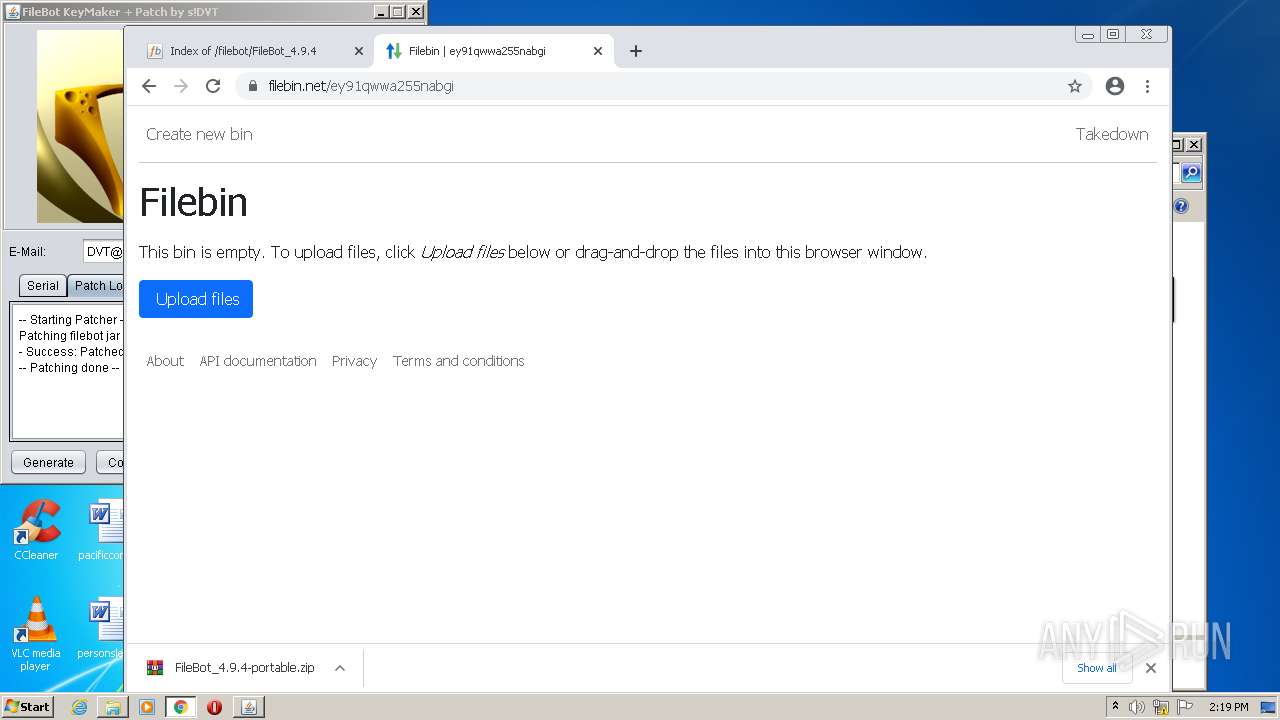Viewport: 1280px width, 720px height.
Task: Select Chrome in the taskbar
Action: point(181,707)
